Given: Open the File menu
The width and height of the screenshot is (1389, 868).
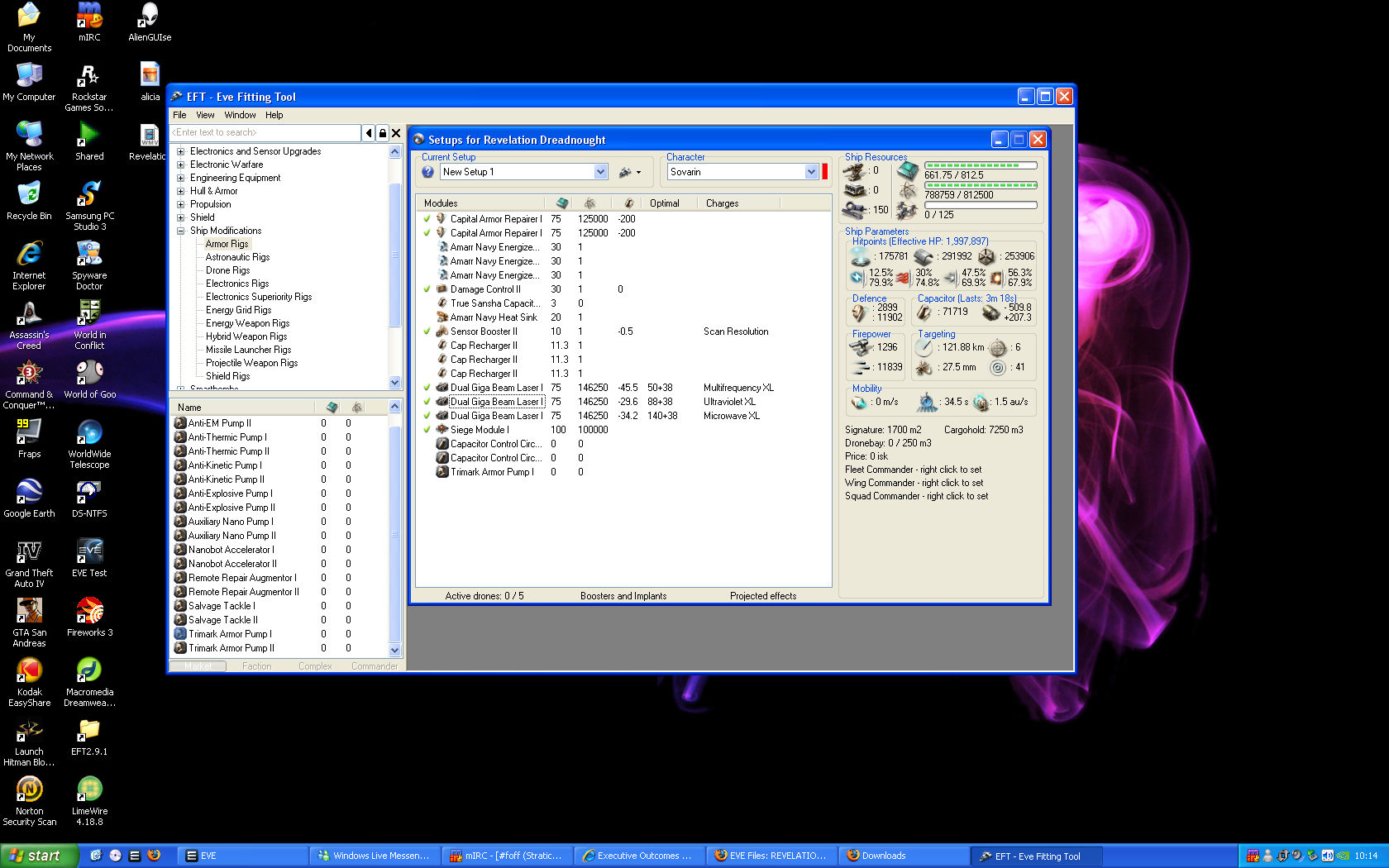Looking at the screenshot, I should pyautogui.click(x=179, y=115).
